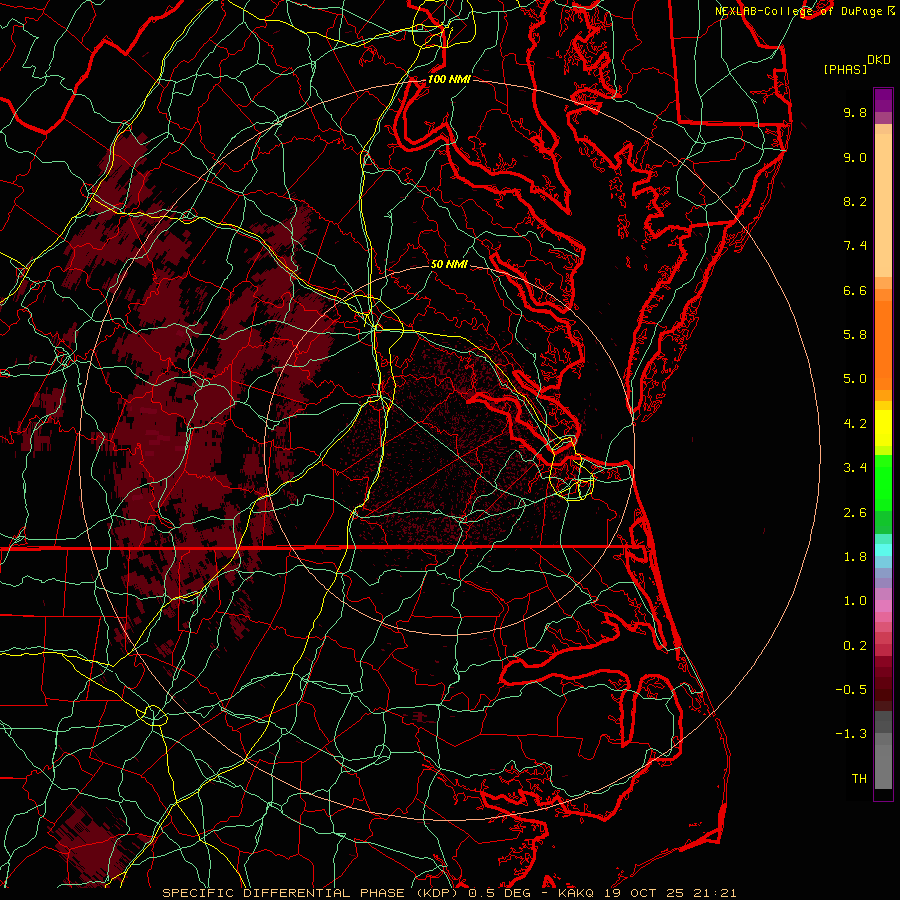Screen dimensions: 900x900
Task: Click the -1.3 scale value
Action: (851, 734)
